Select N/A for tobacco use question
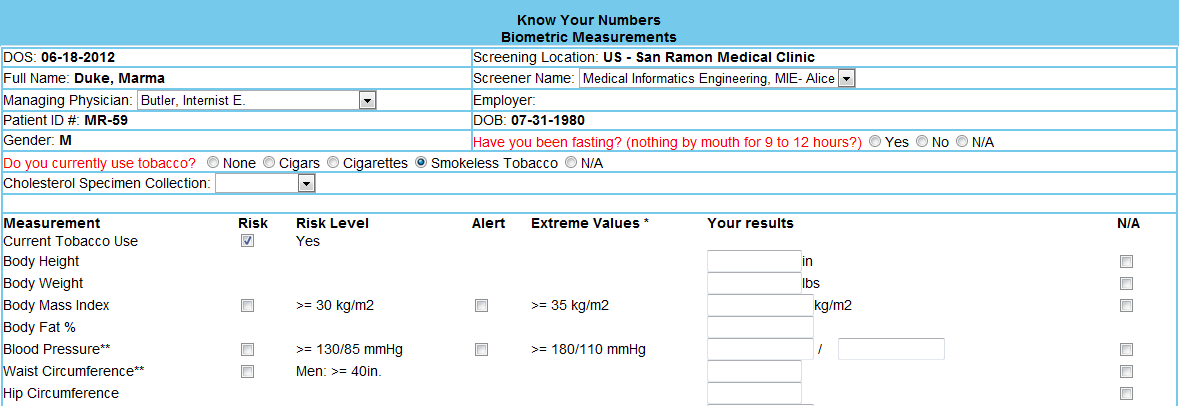 [x=572, y=163]
